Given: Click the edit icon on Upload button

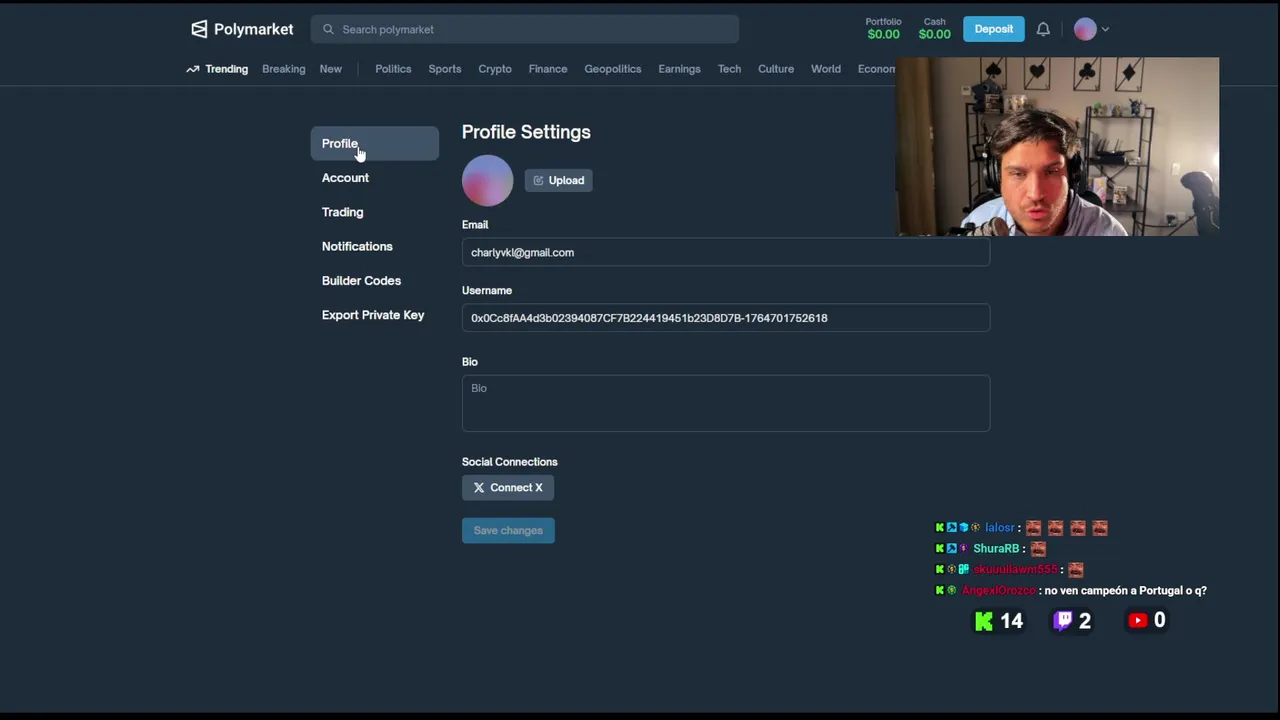Looking at the screenshot, I should pos(538,180).
